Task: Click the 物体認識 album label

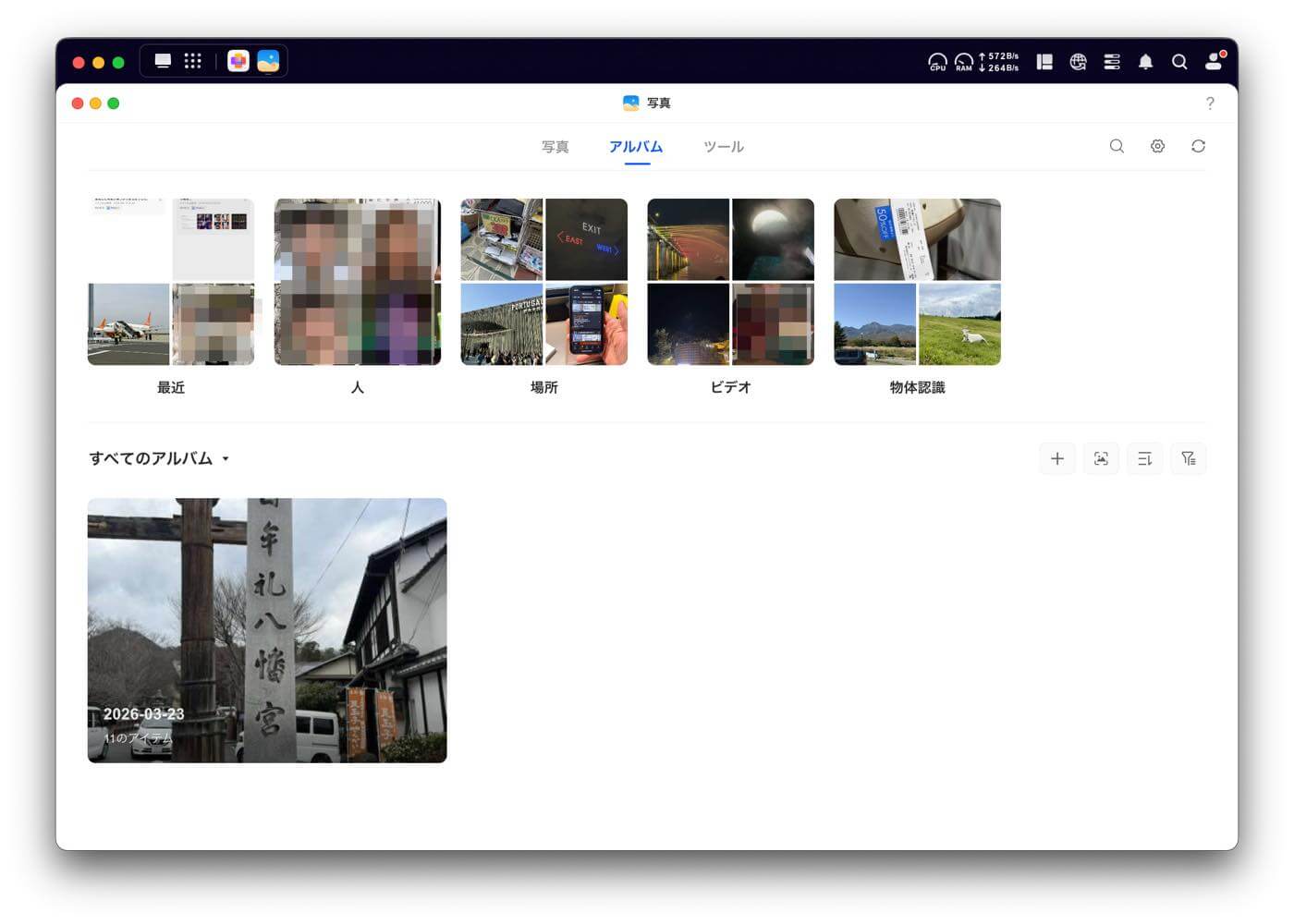Action: (917, 388)
